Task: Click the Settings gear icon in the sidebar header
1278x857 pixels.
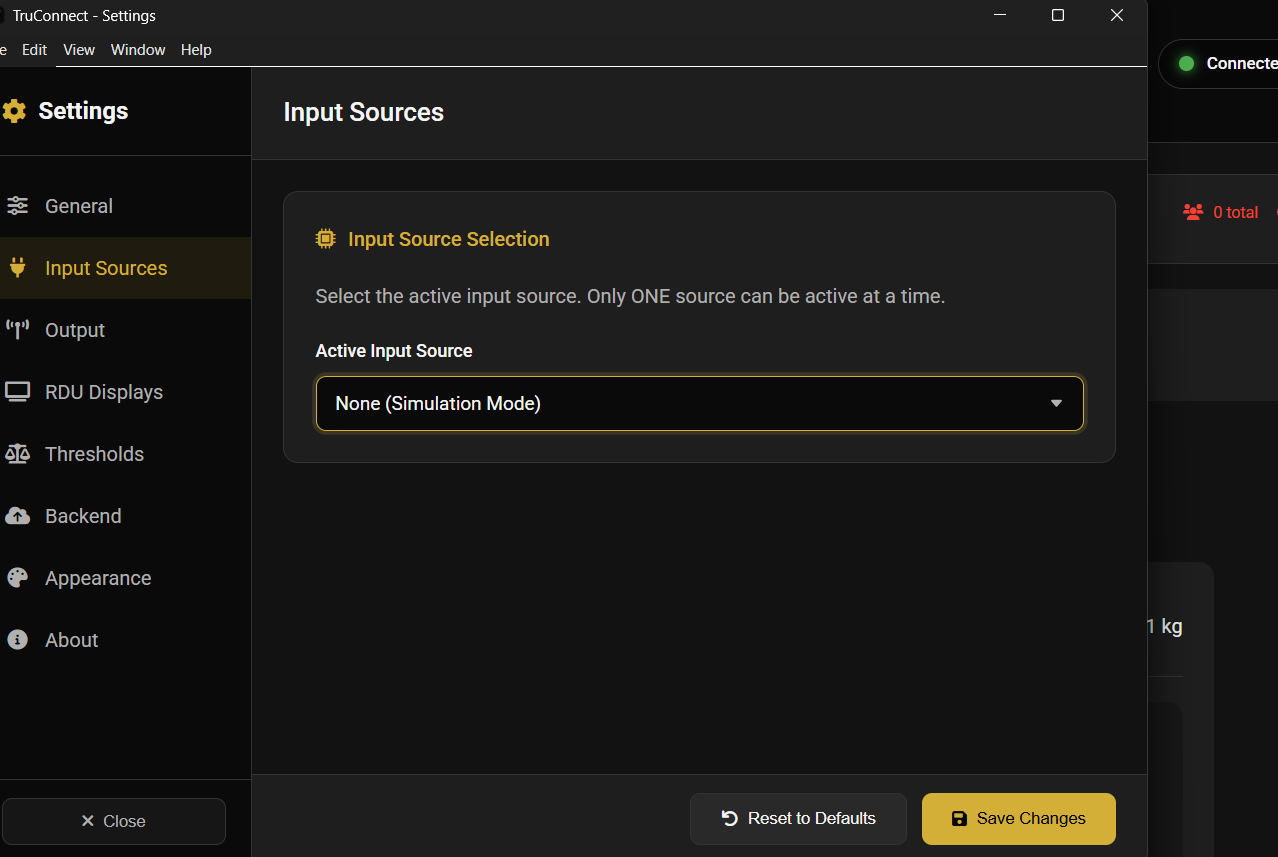Action: [14, 111]
